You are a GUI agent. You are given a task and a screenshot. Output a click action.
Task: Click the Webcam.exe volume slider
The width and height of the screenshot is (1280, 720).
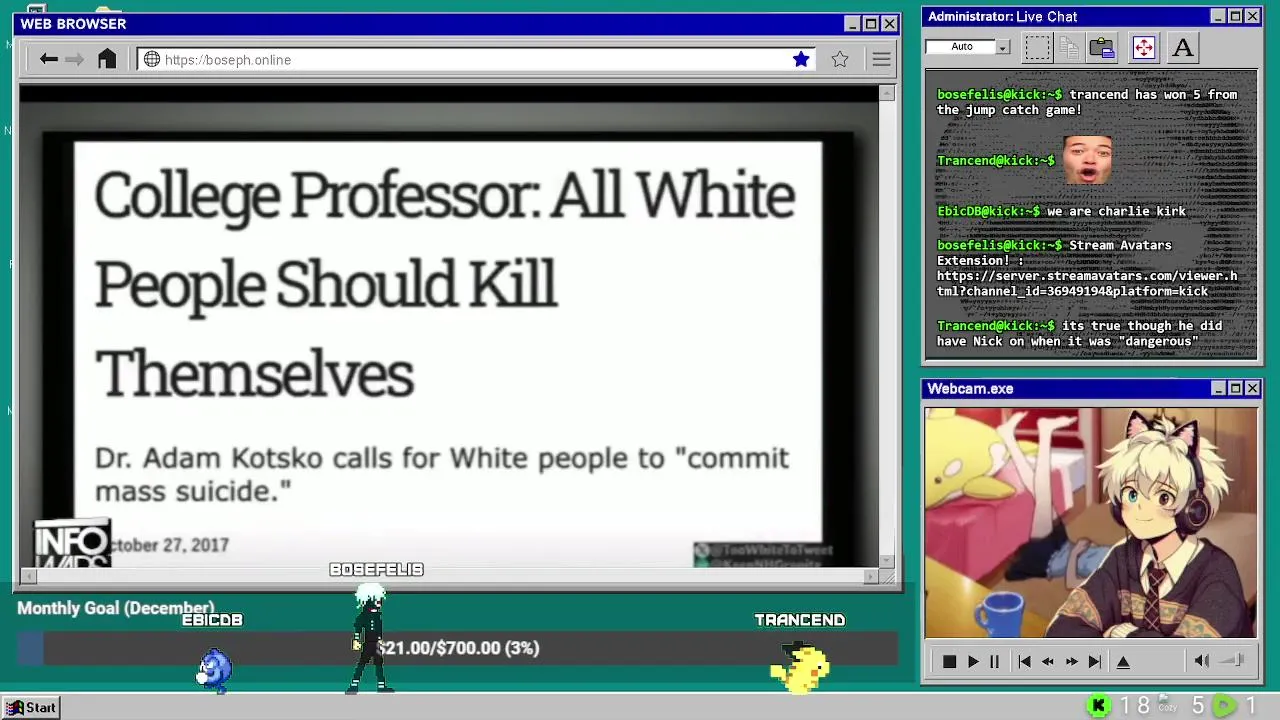[1232, 660]
